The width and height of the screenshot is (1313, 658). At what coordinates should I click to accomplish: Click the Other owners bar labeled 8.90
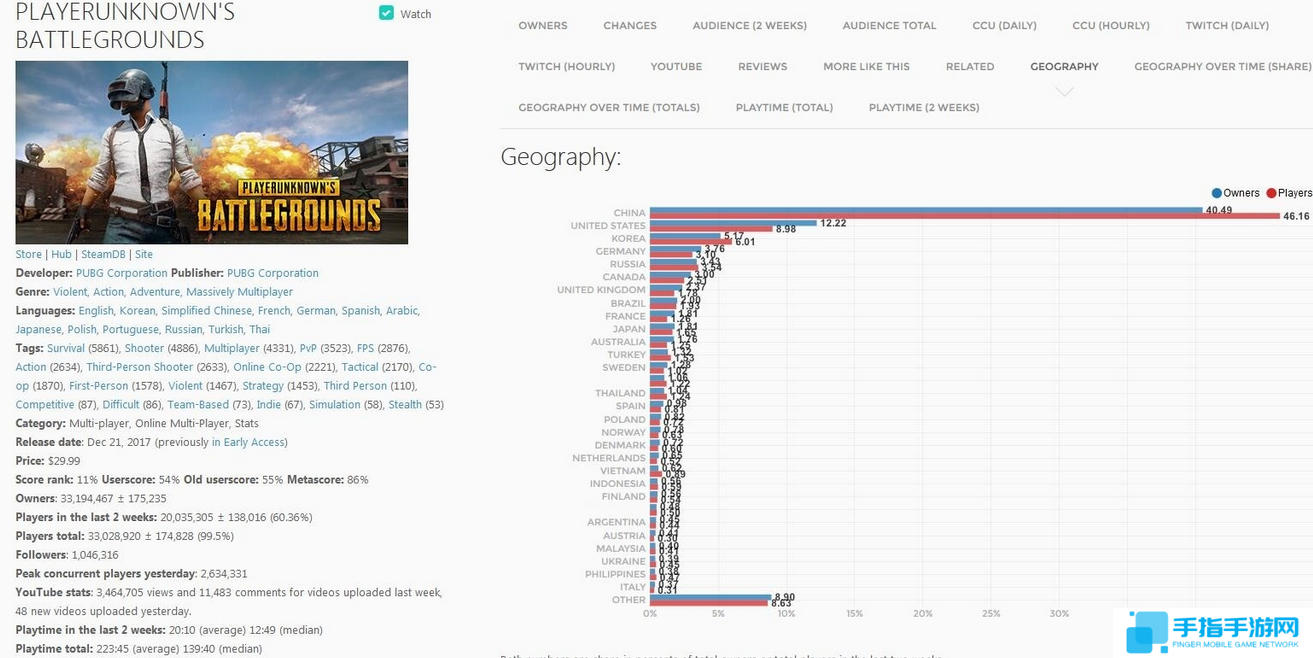coord(710,597)
